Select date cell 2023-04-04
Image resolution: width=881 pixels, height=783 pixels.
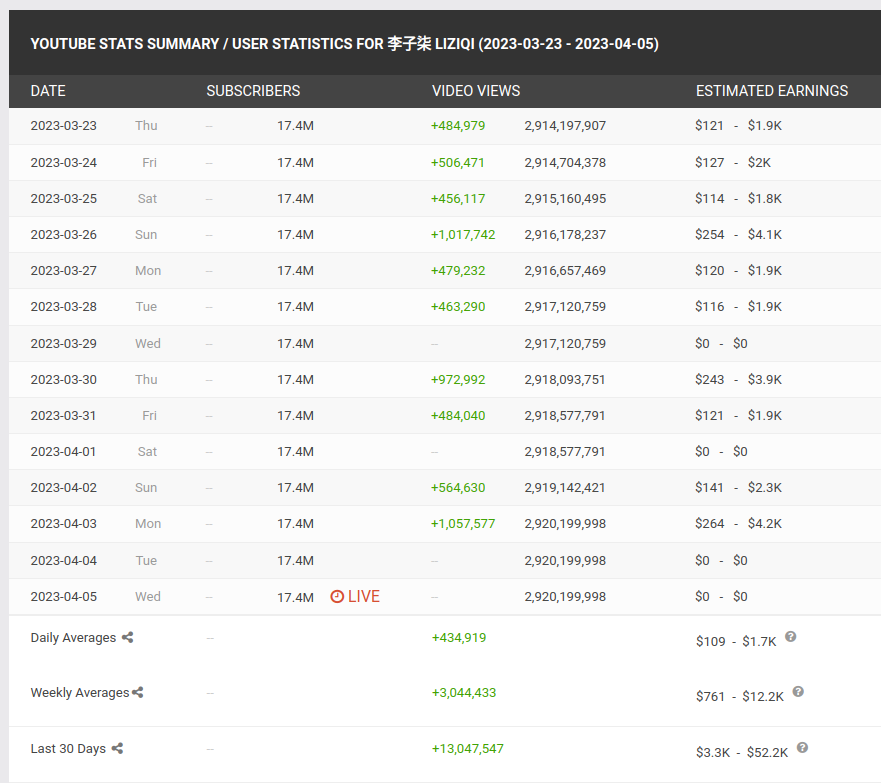[63, 561]
